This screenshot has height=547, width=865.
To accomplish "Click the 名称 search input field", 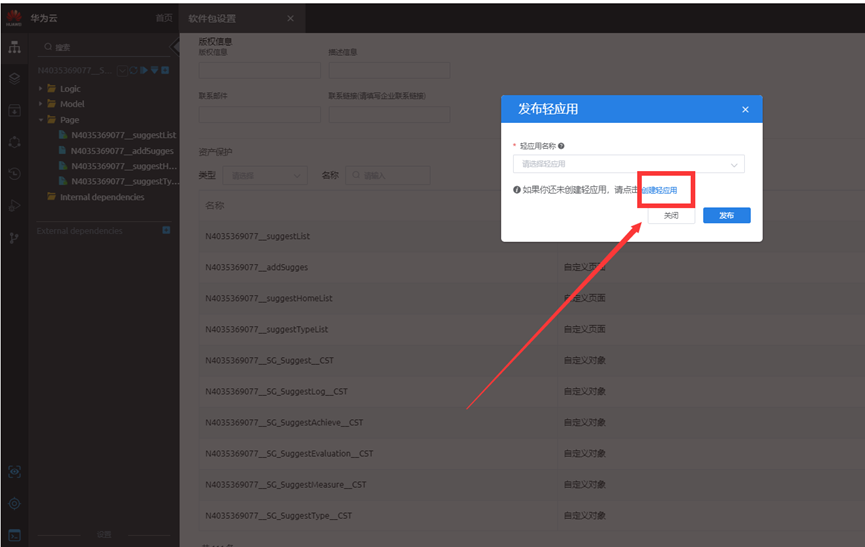I will pyautogui.click(x=388, y=175).
